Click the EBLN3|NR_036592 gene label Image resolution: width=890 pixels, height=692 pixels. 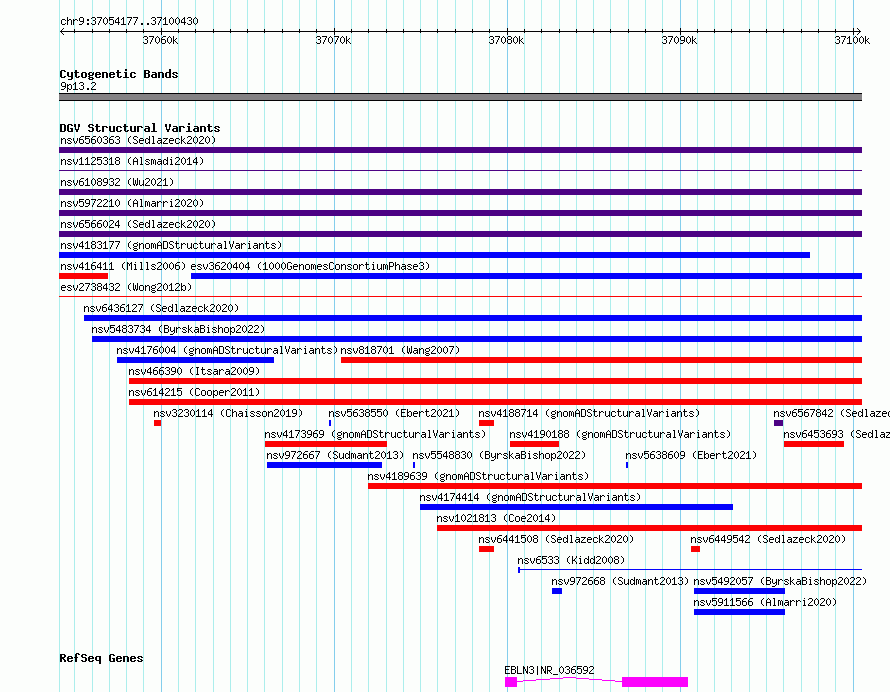coord(549,670)
